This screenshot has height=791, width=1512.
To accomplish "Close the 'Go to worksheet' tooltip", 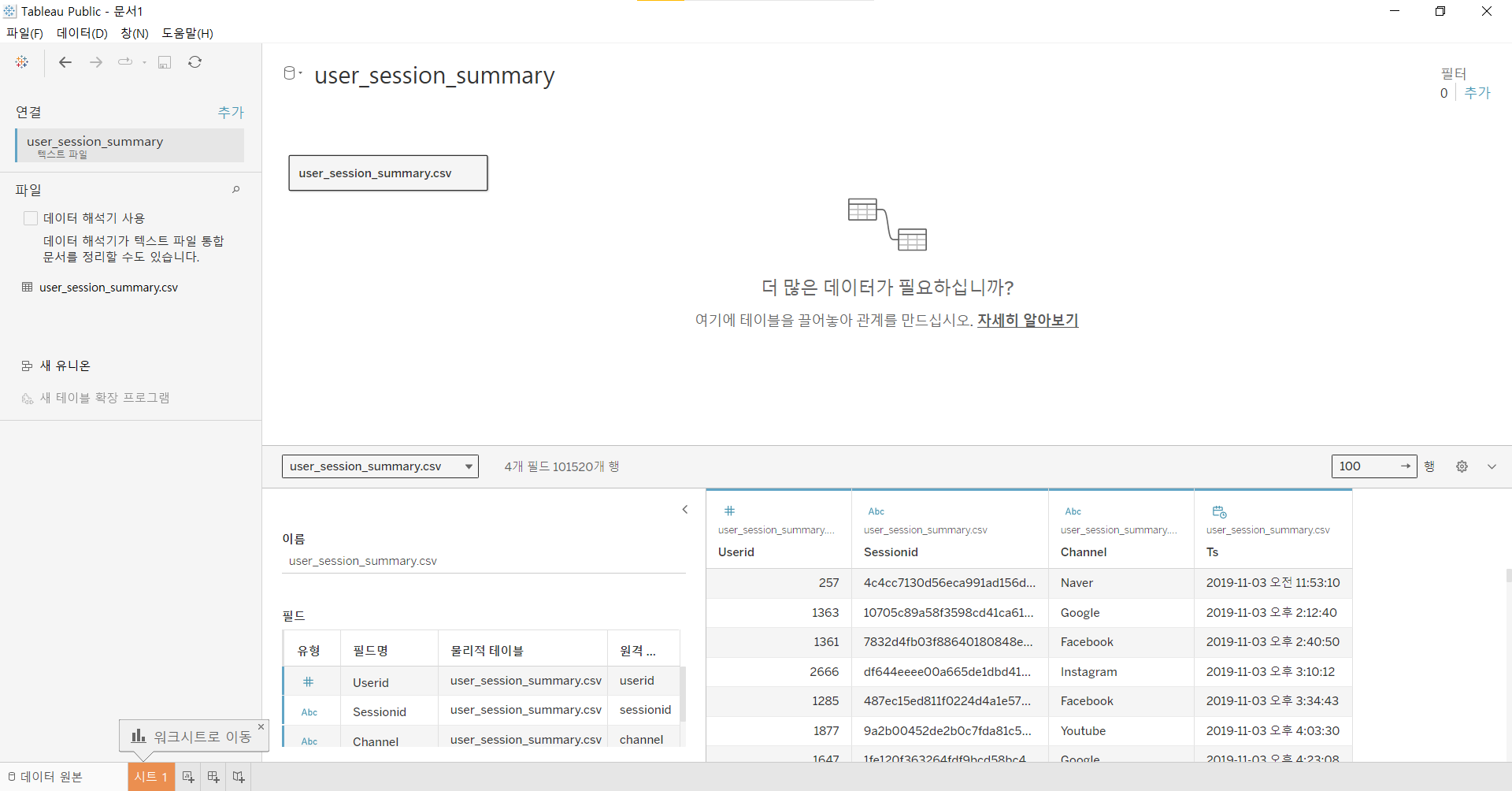I will (261, 726).
